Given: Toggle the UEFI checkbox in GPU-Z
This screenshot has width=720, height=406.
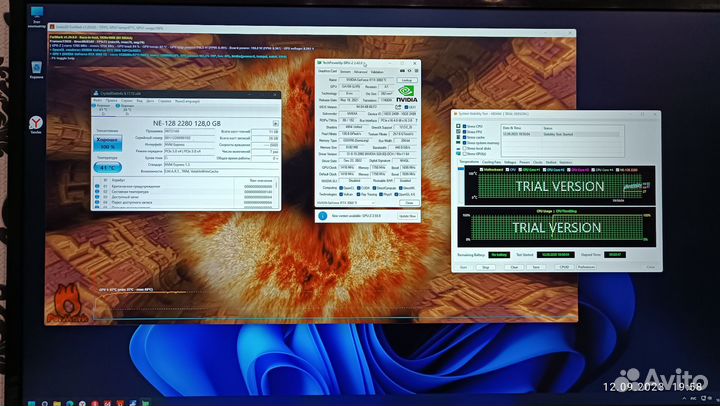Looking at the screenshot, I should coord(406,107).
